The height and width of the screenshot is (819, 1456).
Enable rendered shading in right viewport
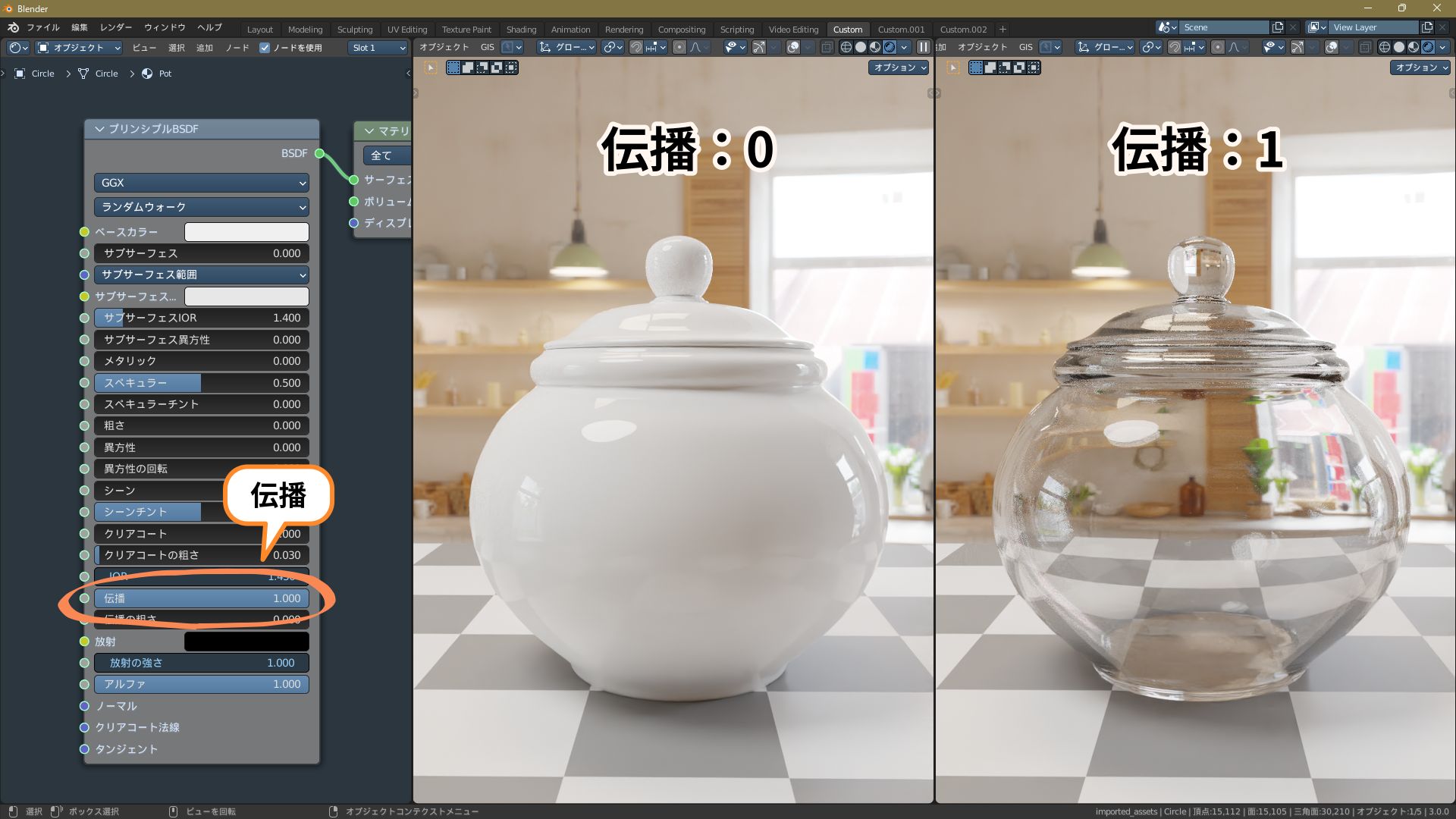coord(1428,47)
